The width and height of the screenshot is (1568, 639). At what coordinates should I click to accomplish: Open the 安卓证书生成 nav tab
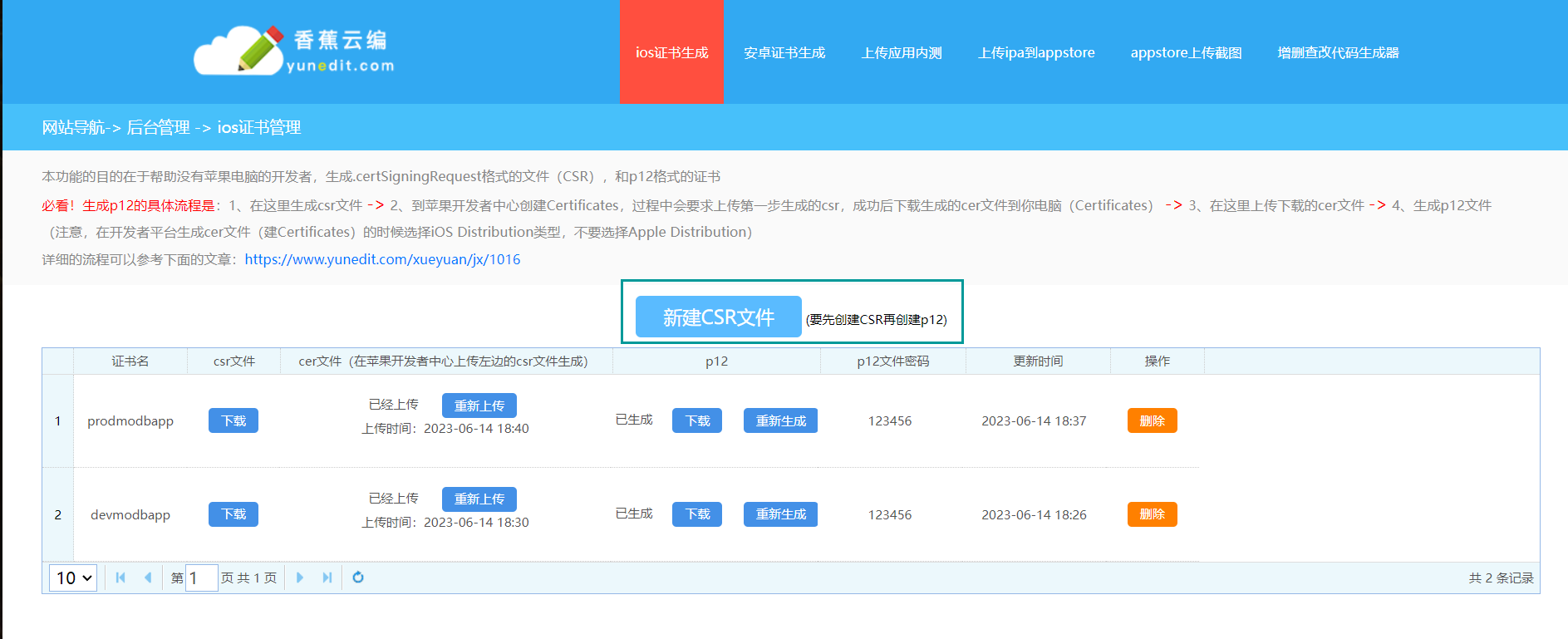point(784,52)
